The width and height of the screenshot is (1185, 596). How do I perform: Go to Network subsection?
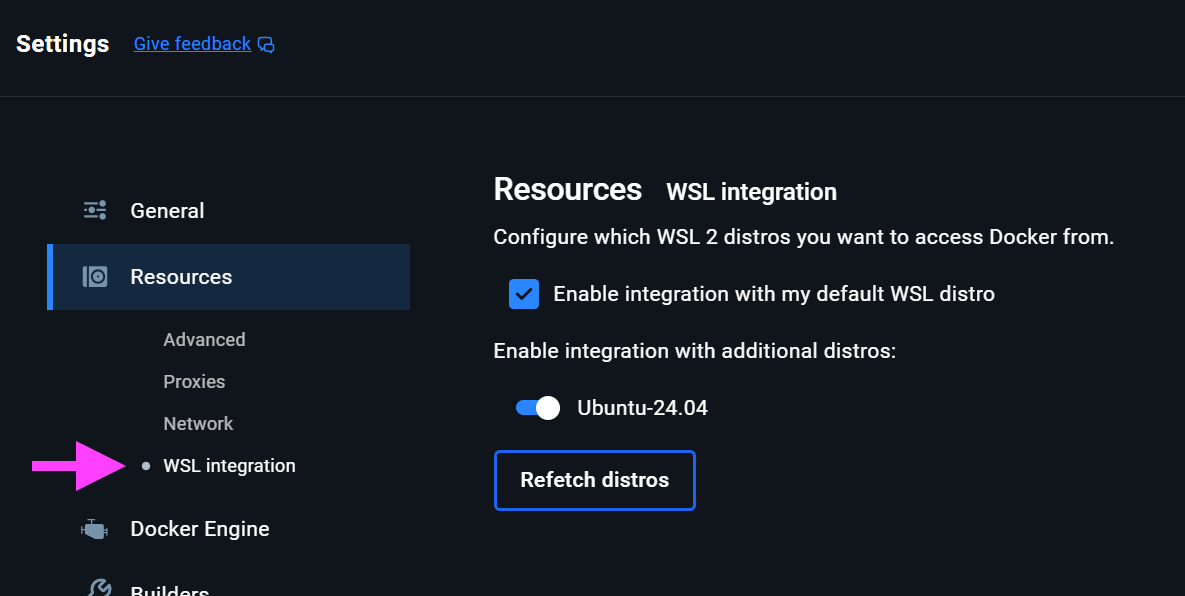point(198,424)
